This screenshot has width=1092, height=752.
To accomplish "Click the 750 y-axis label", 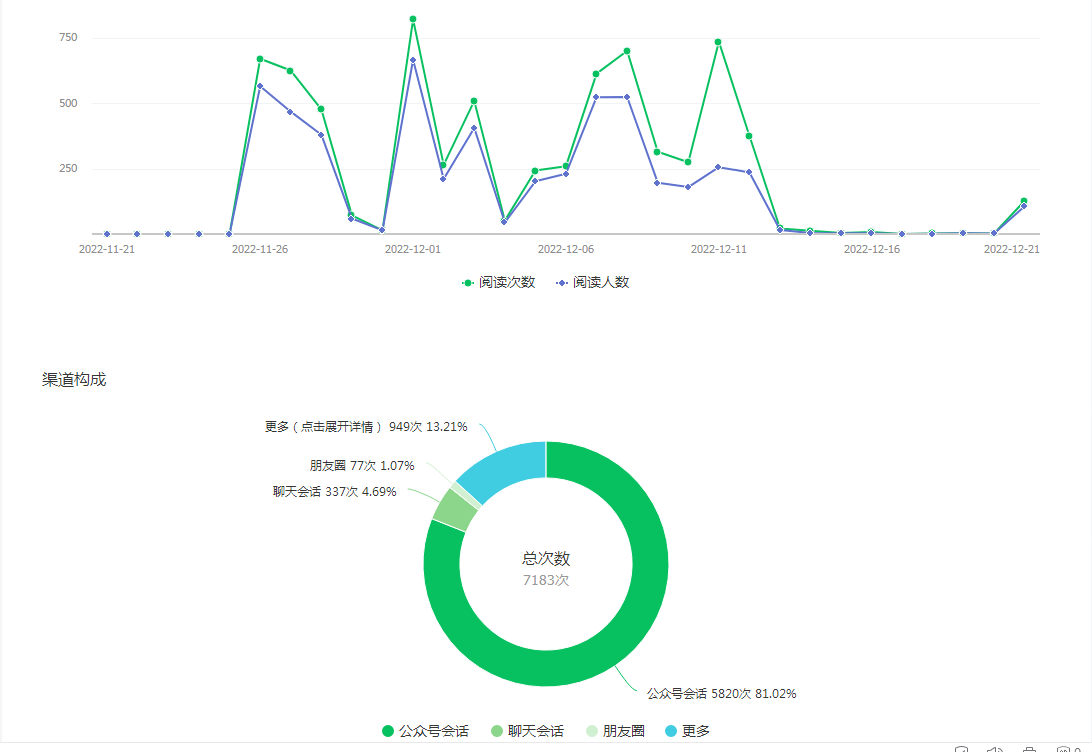I will point(68,38).
